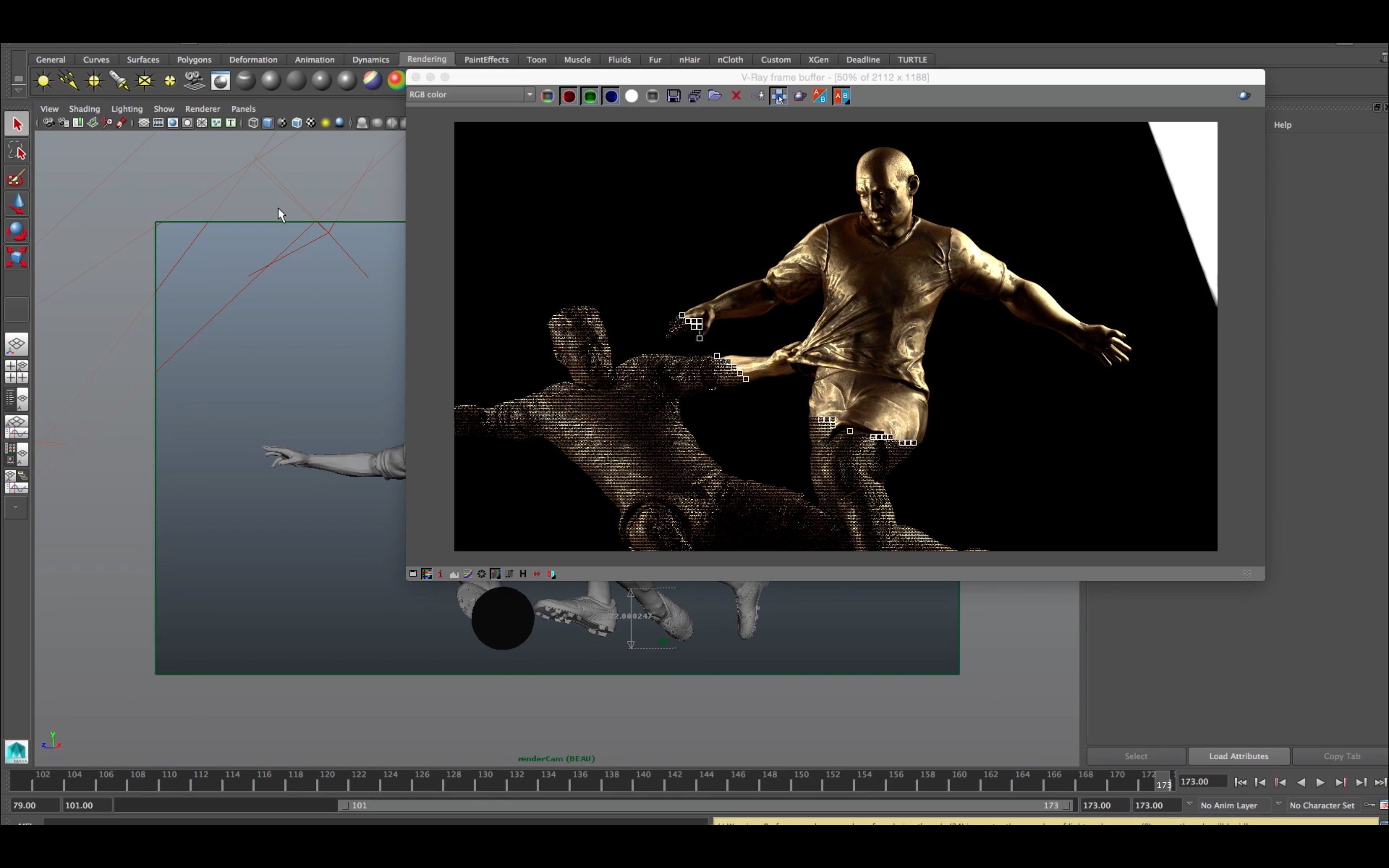Image resolution: width=1389 pixels, height=868 pixels.
Task: Open the render view shelf icon
Action: coord(220,81)
